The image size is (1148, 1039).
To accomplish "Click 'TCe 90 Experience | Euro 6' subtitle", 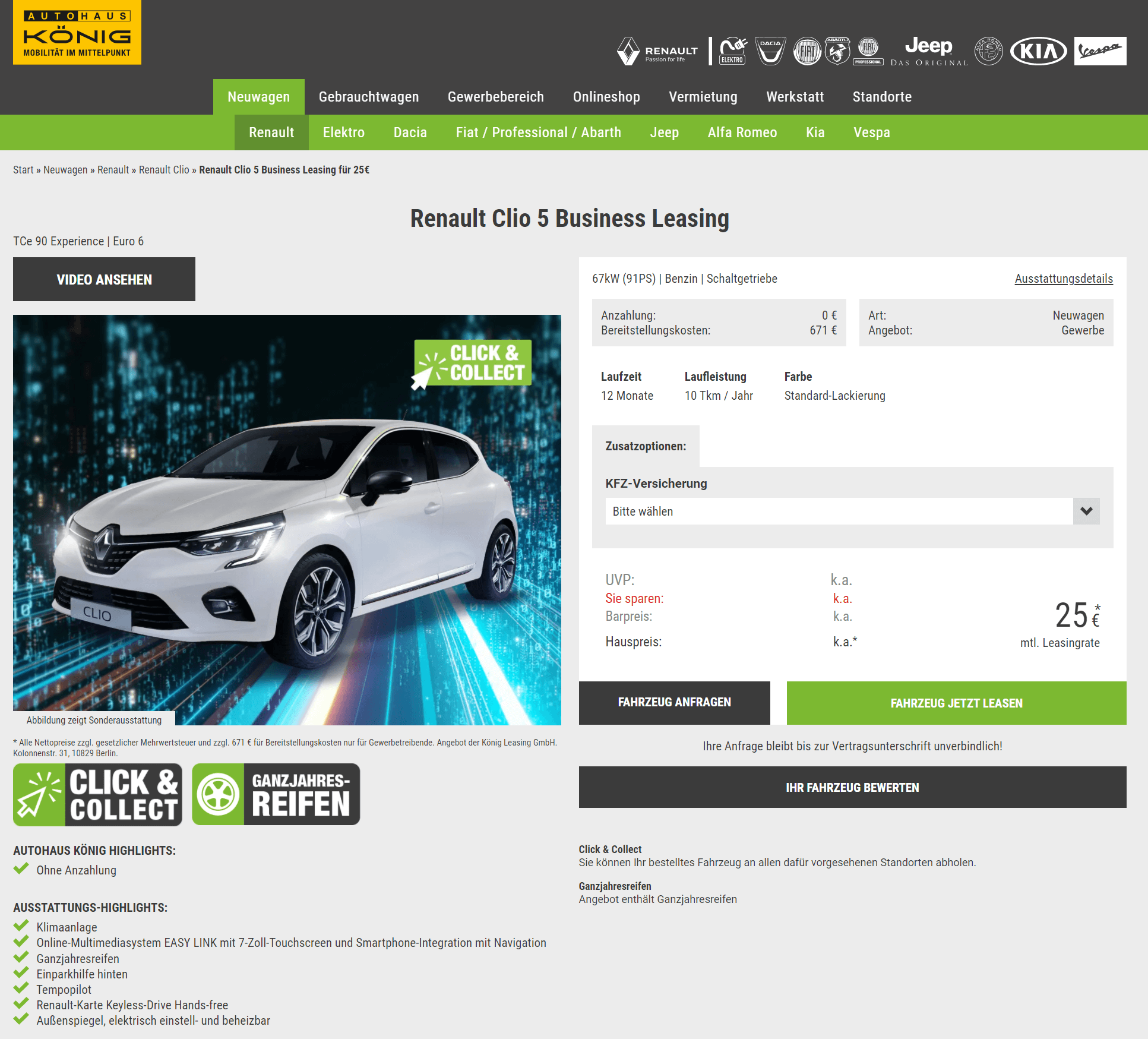I will [78, 241].
